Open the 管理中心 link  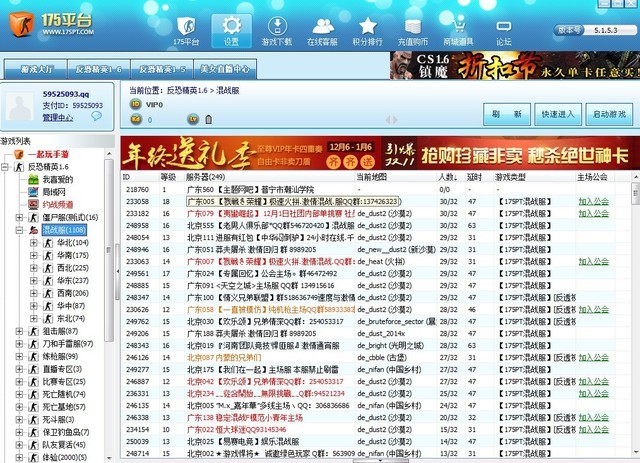(x=58, y=118)
